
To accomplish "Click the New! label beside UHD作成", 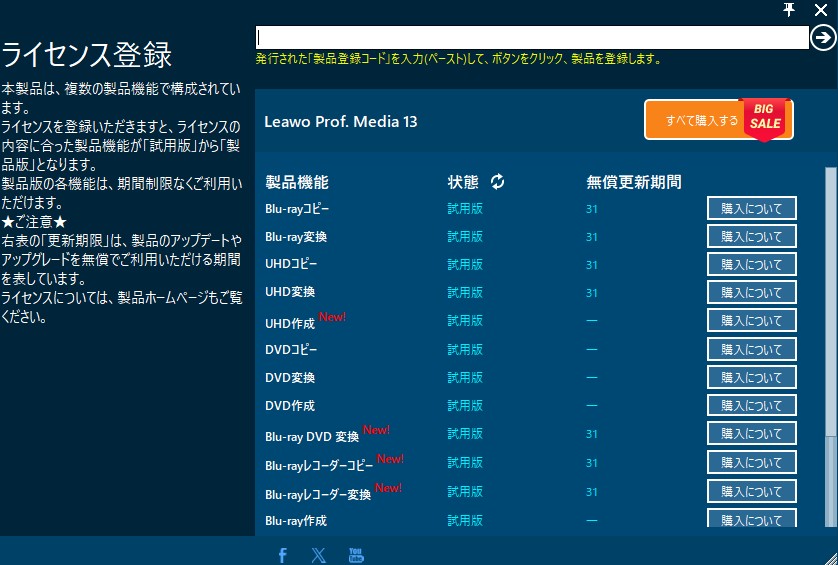I will (x=332, y=316).
